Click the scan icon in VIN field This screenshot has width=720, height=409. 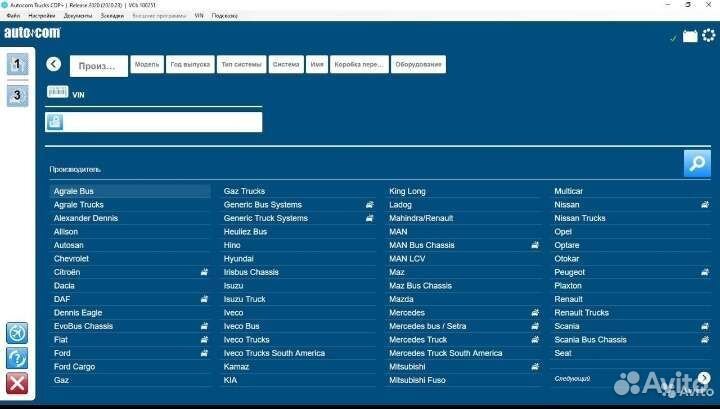55,122
